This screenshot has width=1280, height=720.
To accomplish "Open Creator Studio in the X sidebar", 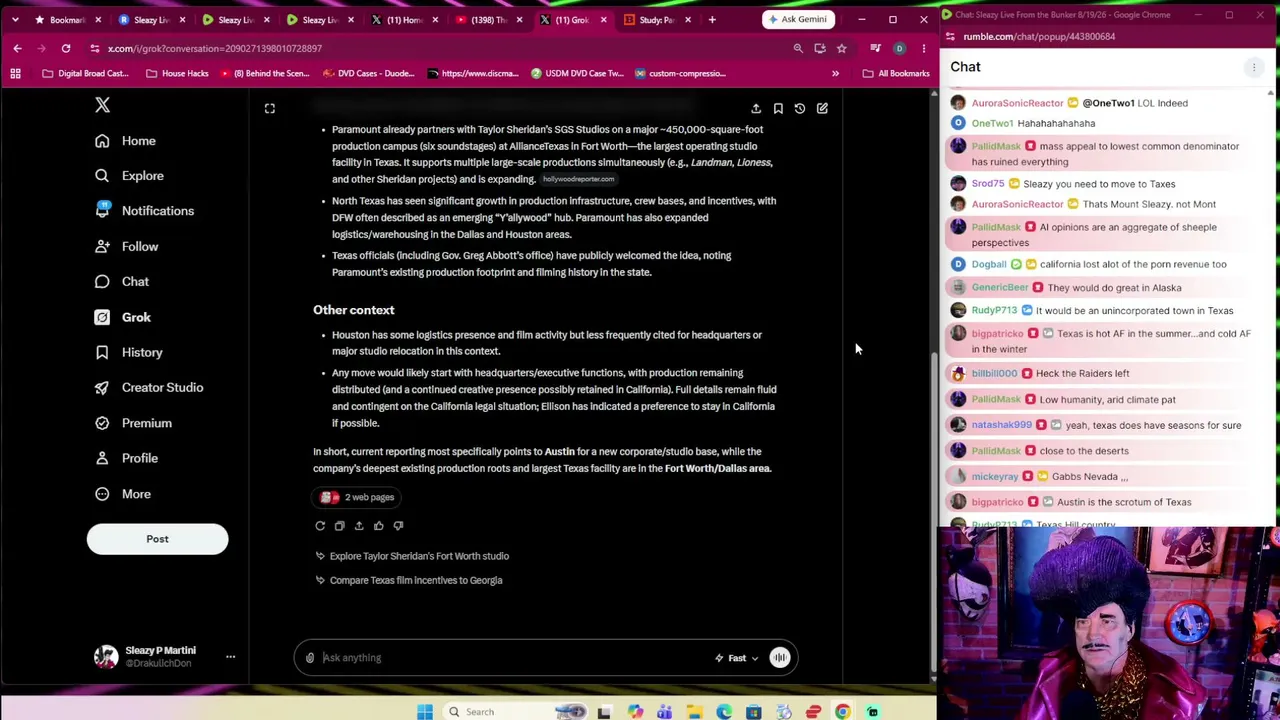I will pyautogui.click(x=148, y=388).
